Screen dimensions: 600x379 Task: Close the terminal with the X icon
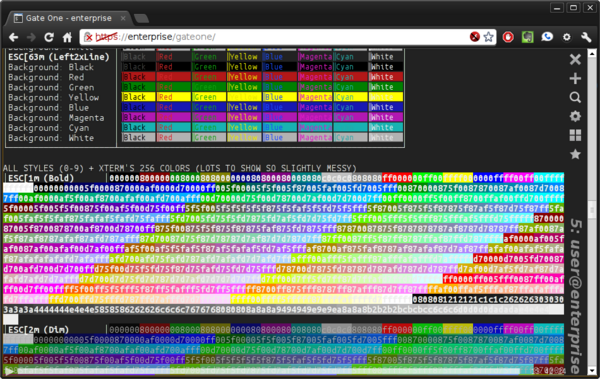pos(575,59)
